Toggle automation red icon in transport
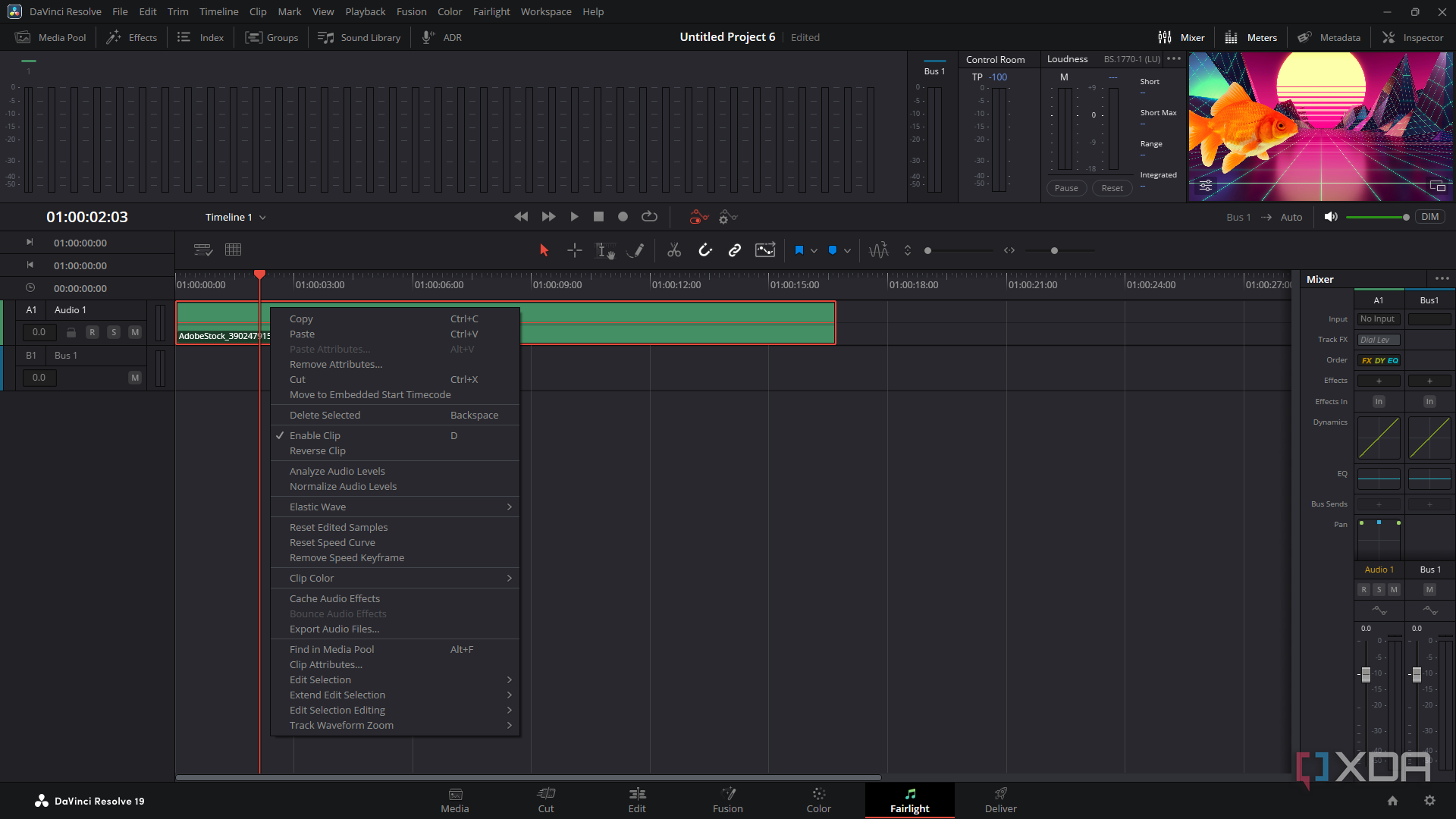 click(x=698, y=218)
